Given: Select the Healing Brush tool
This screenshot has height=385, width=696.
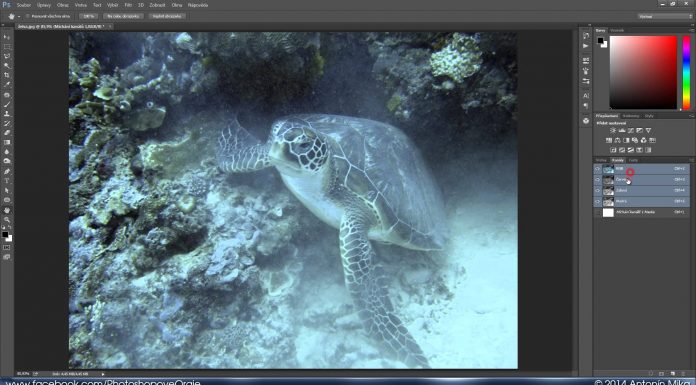Looking at the screenshot, I should [7, 95].
